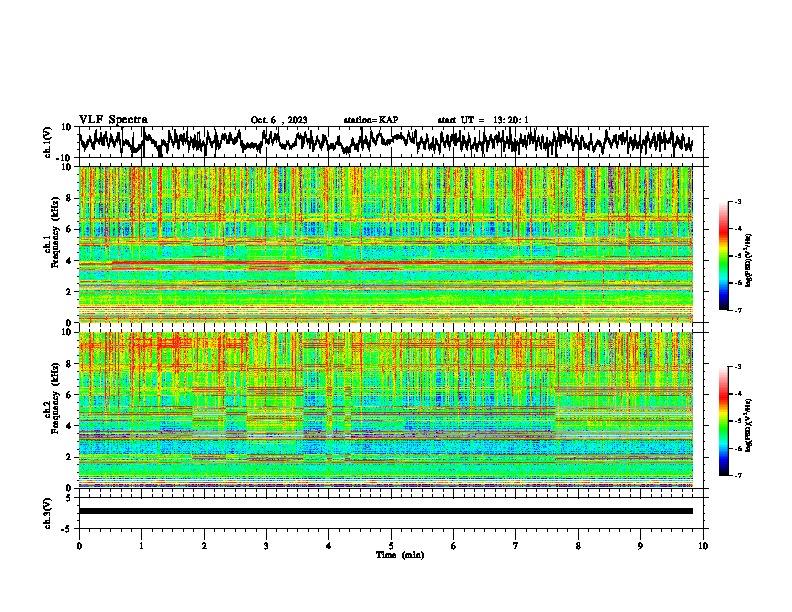Click the "ch.3(V)" axis label

(x=48, y=514)
